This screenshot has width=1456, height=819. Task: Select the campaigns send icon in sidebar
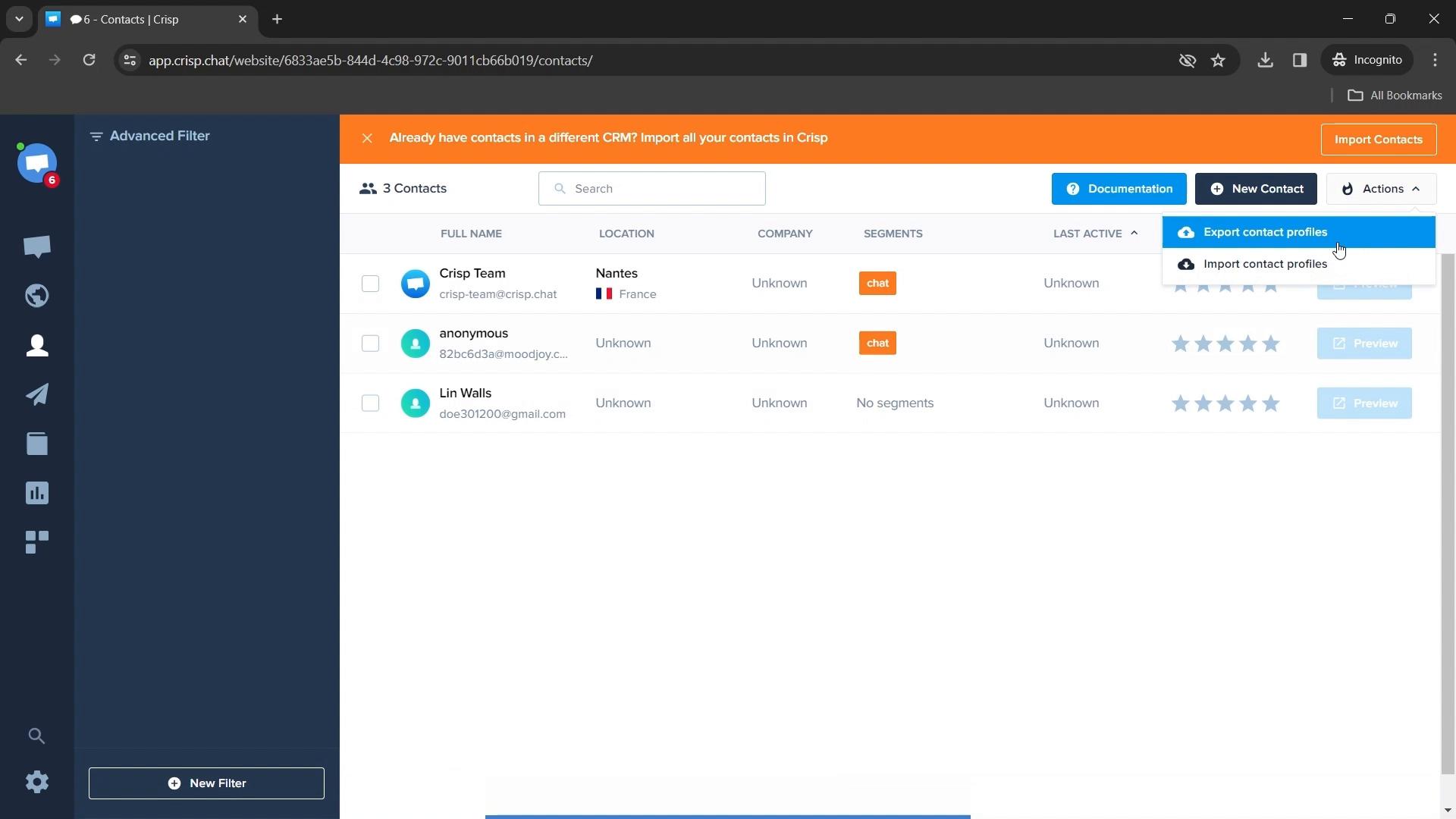tap(37, 394)
